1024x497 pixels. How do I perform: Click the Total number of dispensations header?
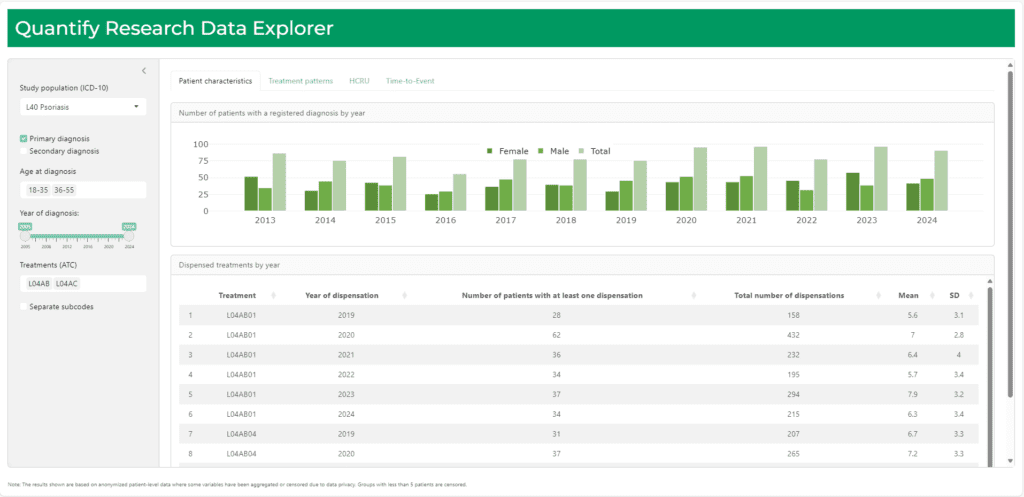(789, 295)
